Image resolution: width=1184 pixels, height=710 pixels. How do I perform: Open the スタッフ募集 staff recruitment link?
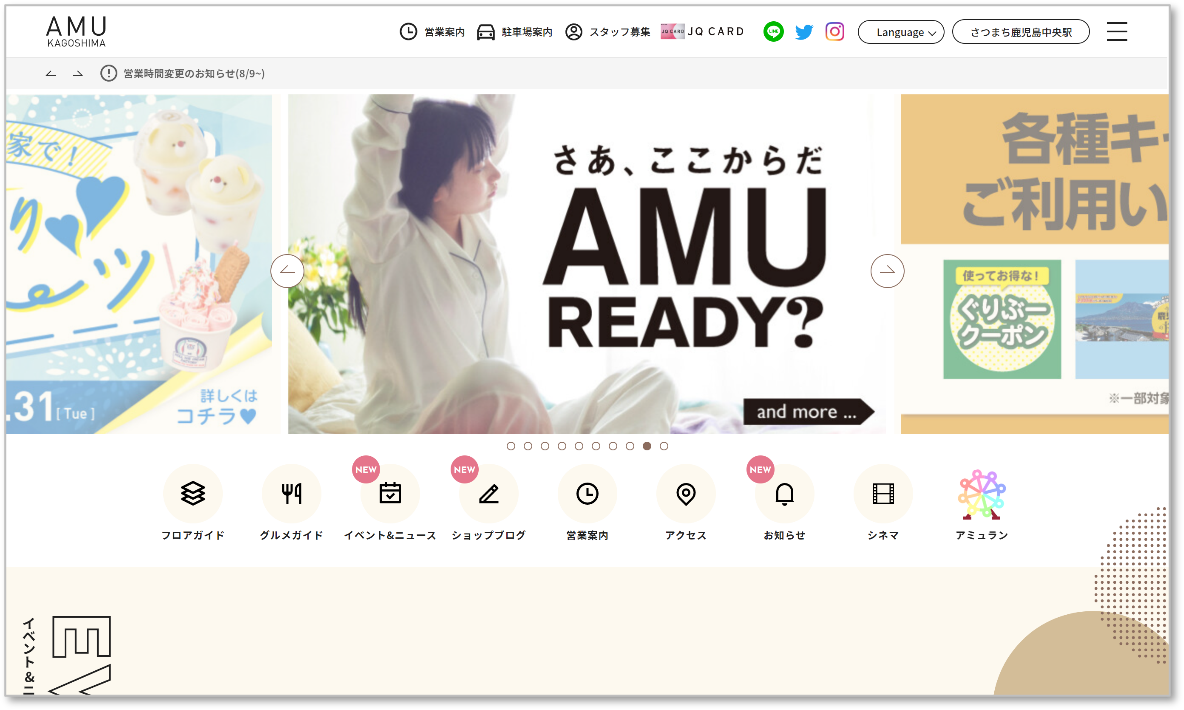[x=608, y=32]
